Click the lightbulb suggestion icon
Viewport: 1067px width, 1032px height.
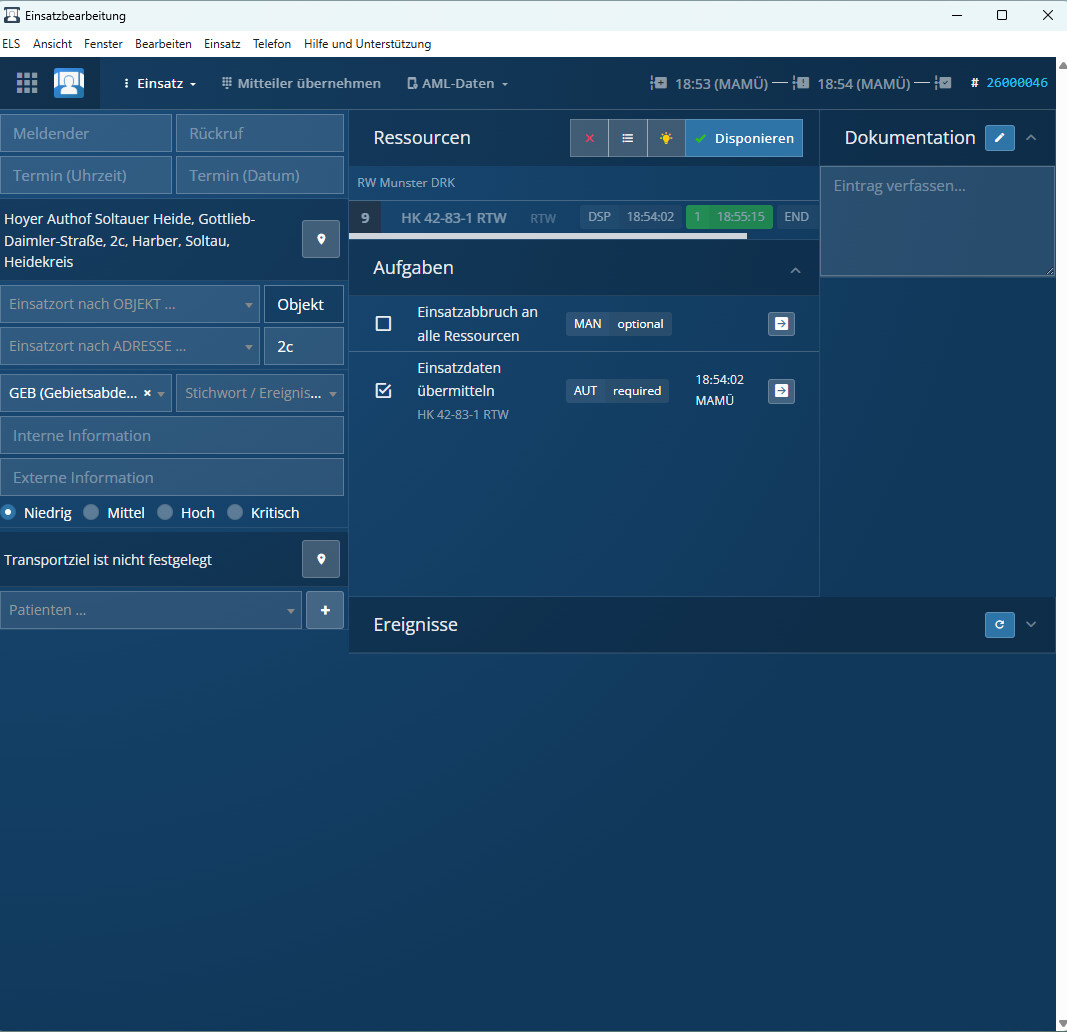pos(666,138)
